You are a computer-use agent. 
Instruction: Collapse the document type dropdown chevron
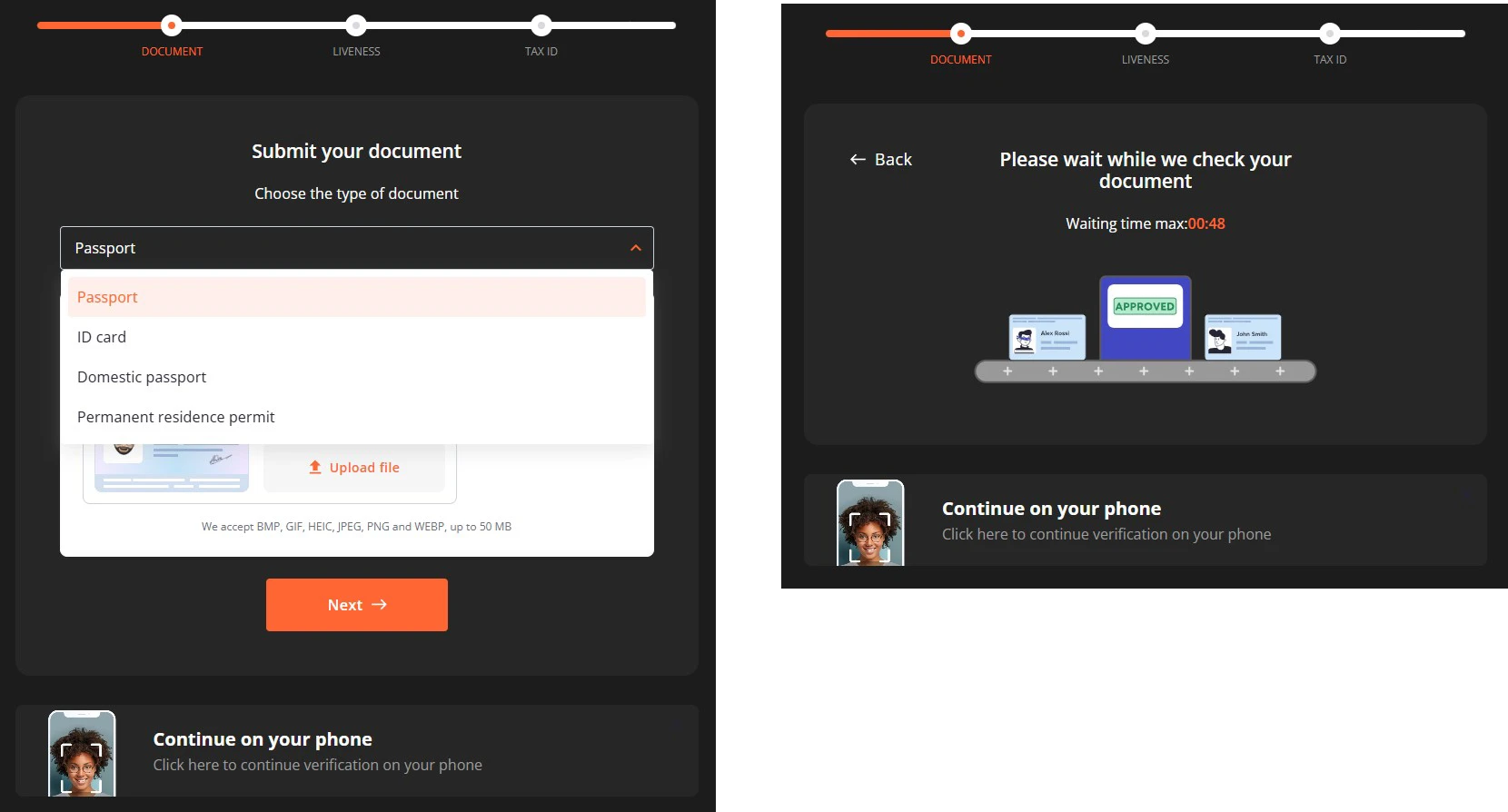636,248
